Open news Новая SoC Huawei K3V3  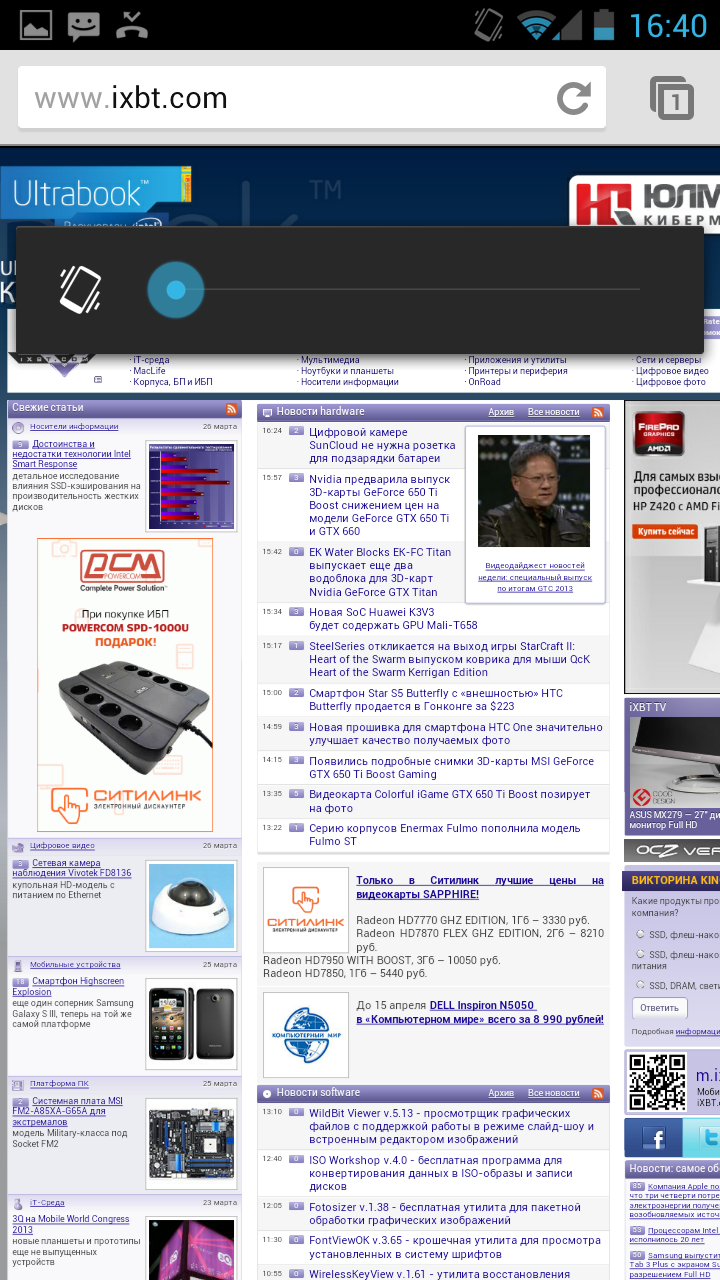click(x=393, y=619)
